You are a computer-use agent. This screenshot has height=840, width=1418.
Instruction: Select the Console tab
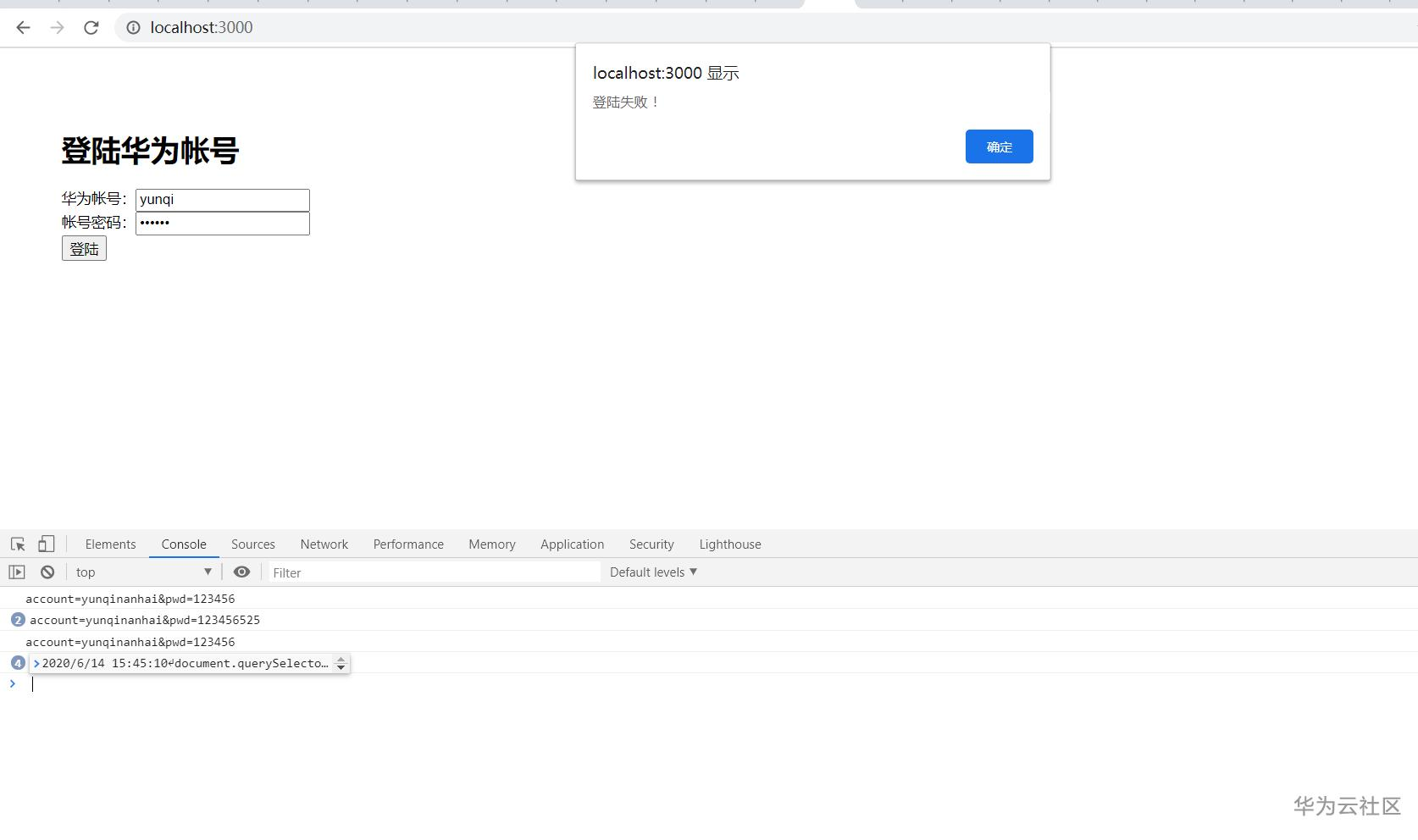[184, 544]
